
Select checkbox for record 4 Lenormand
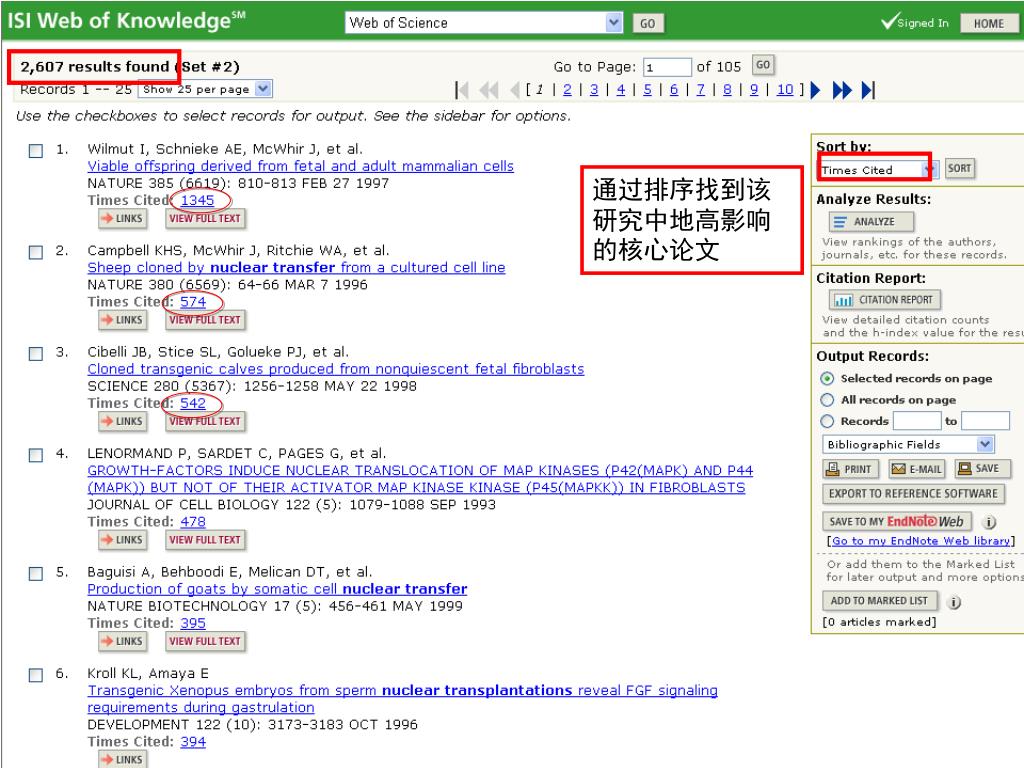[36, 455]
